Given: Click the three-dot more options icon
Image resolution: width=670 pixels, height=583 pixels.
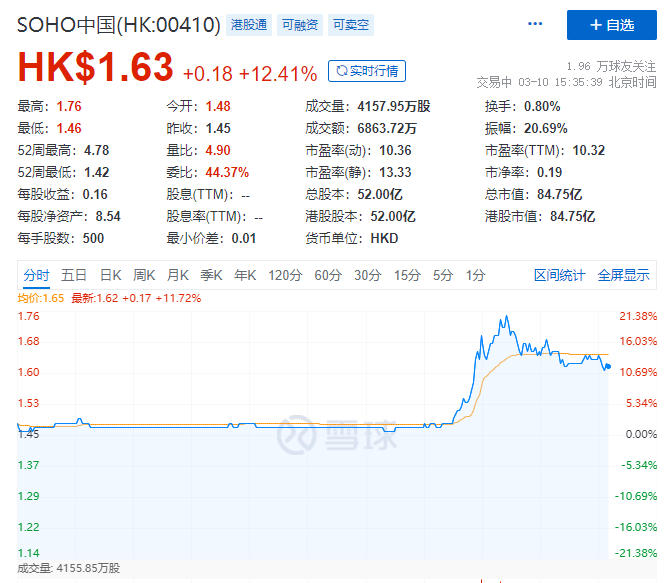Looking at the screenshot, I should 535,24.
